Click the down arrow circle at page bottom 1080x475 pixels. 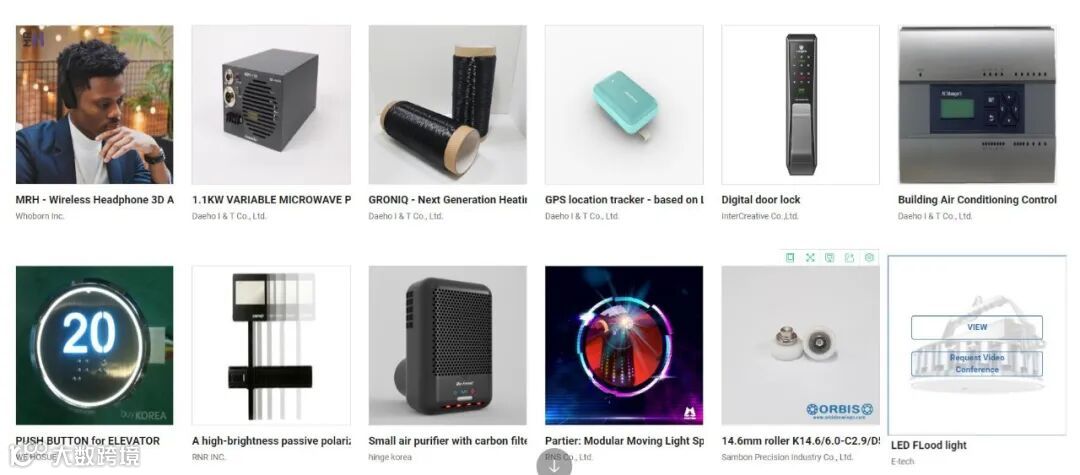click(x=554, y=465)
